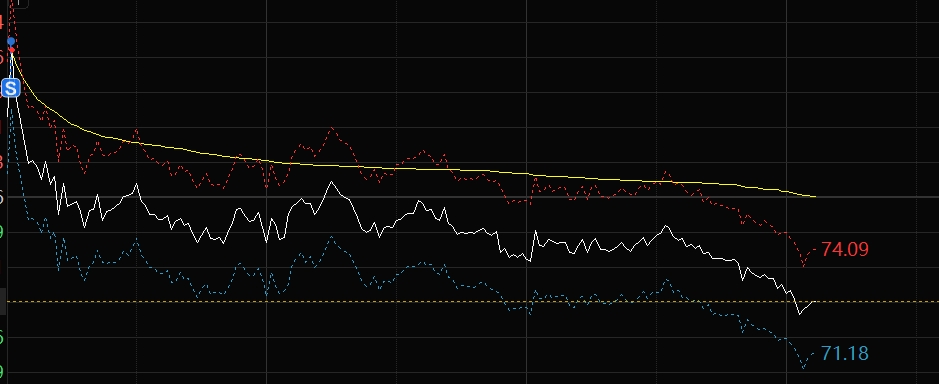Viewport: 939px width, 384px height.
Task: Click the final dip of the red dashed line
Action: point(804,266)
